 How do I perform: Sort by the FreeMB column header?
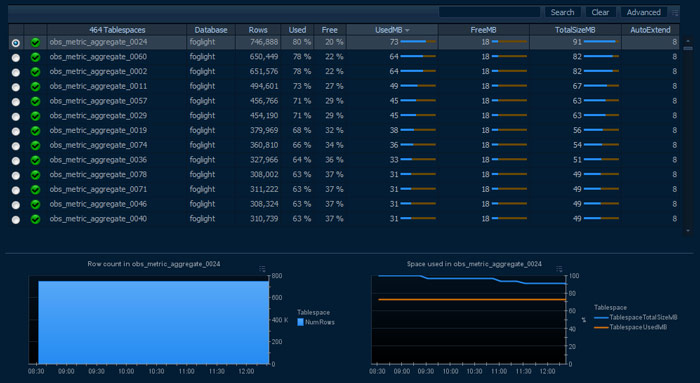(x=483, y=30)
